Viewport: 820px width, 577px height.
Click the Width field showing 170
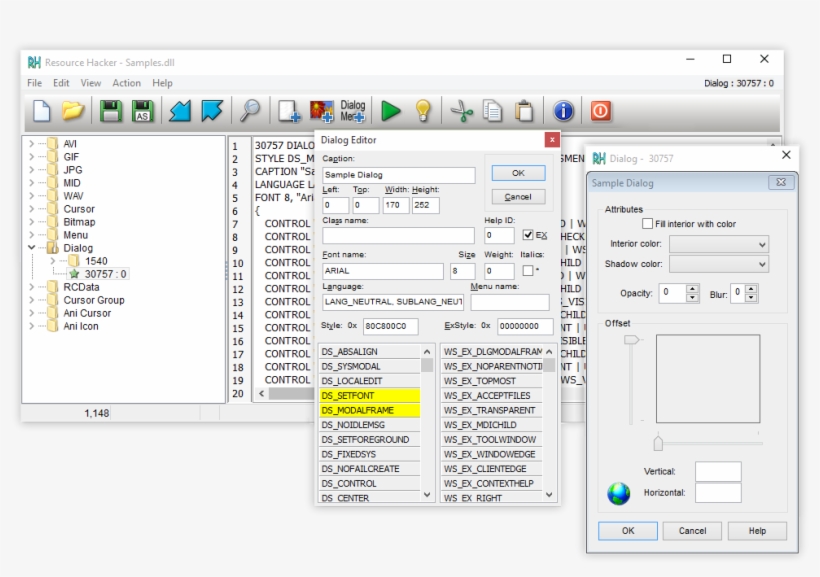(x=396, y=205)
